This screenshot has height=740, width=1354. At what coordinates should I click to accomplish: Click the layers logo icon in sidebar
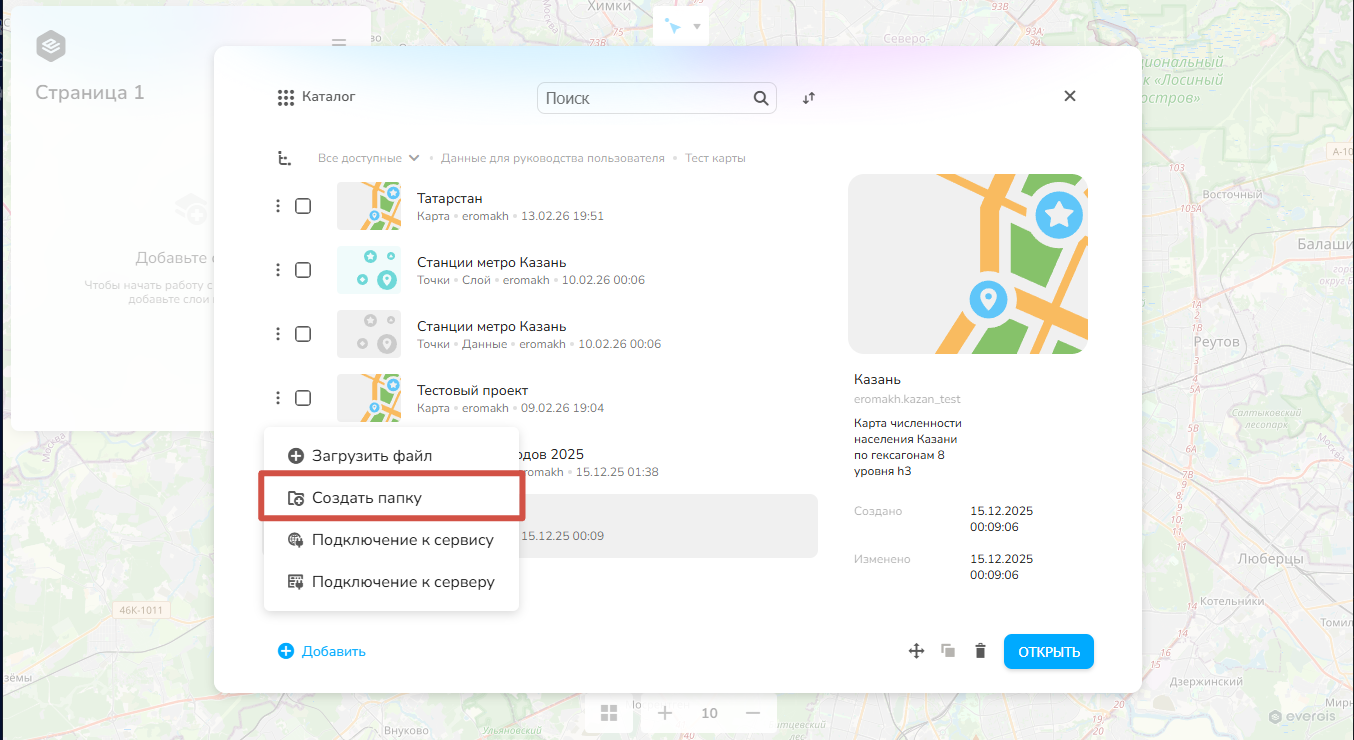click(51, 46)
